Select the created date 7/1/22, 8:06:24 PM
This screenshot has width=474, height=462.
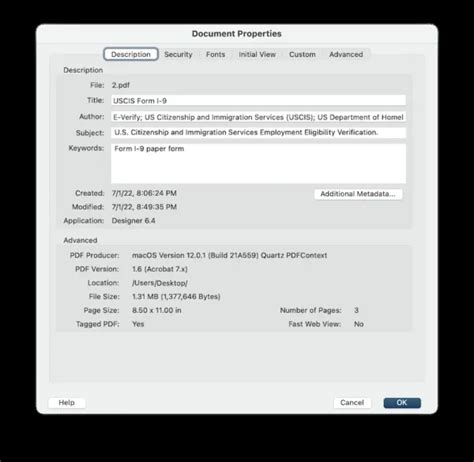click(144, 193)
